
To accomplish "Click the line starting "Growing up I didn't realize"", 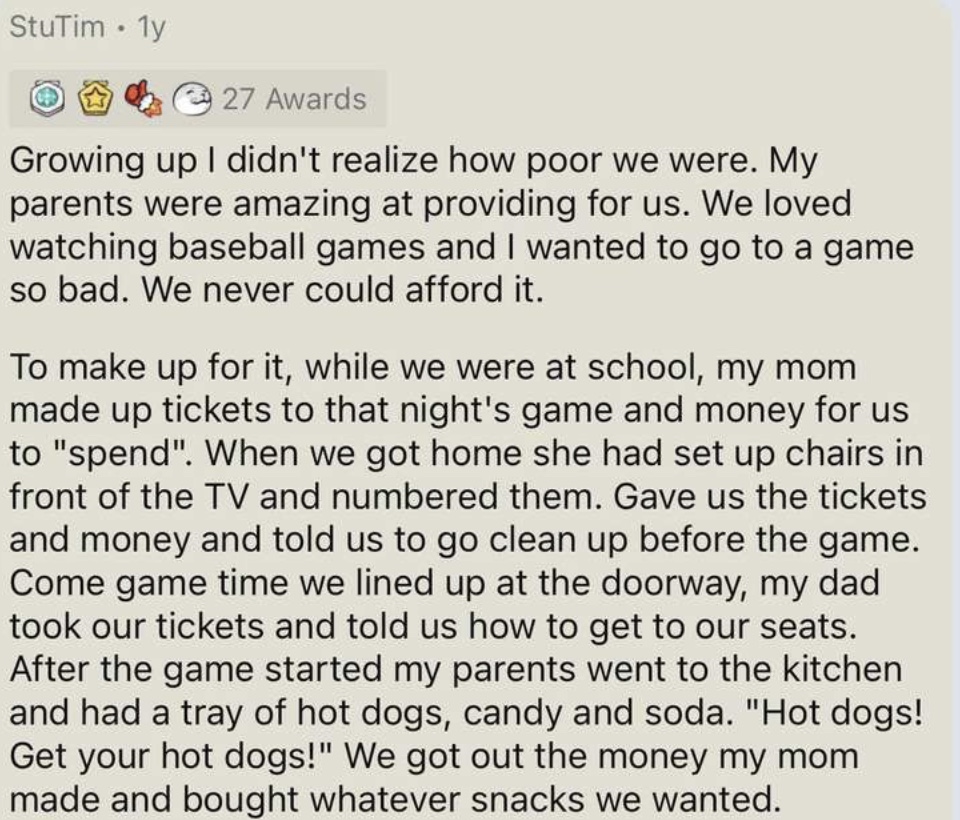I will (x=414, y=162).
